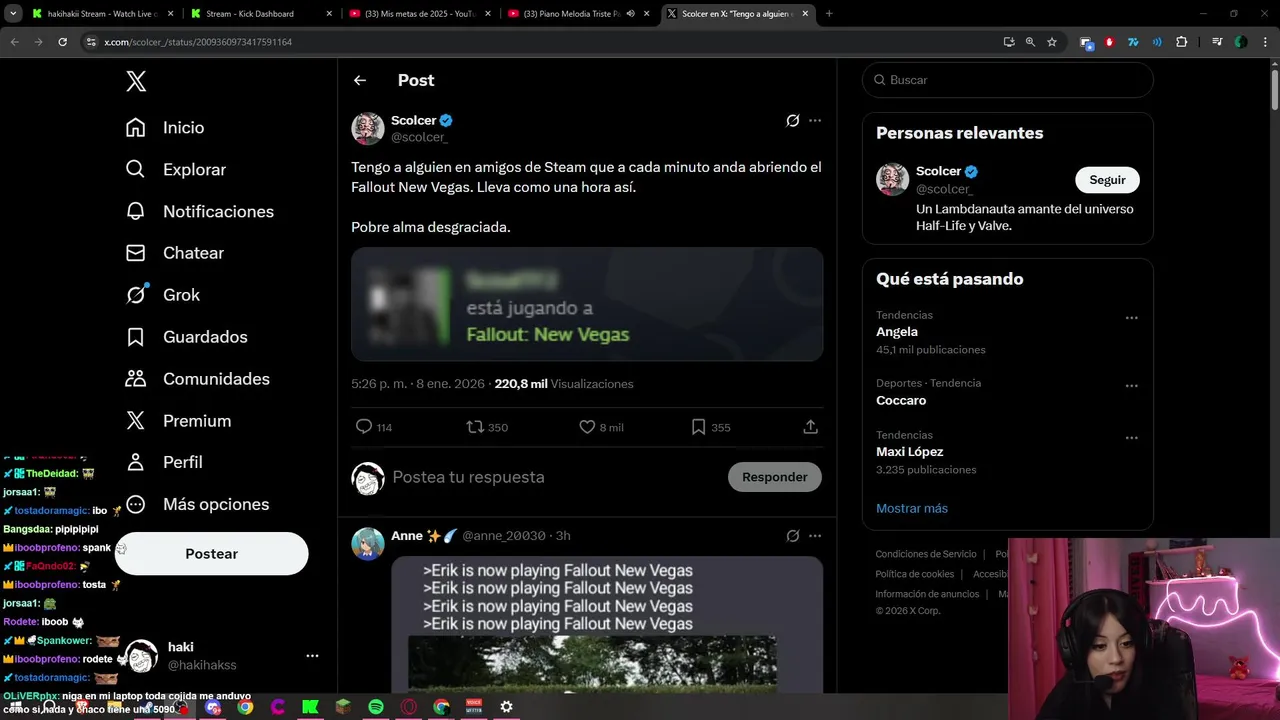The image size is (1280, 720).
Task: Click the install app icon in address bar
Action: coord(1008,42)
